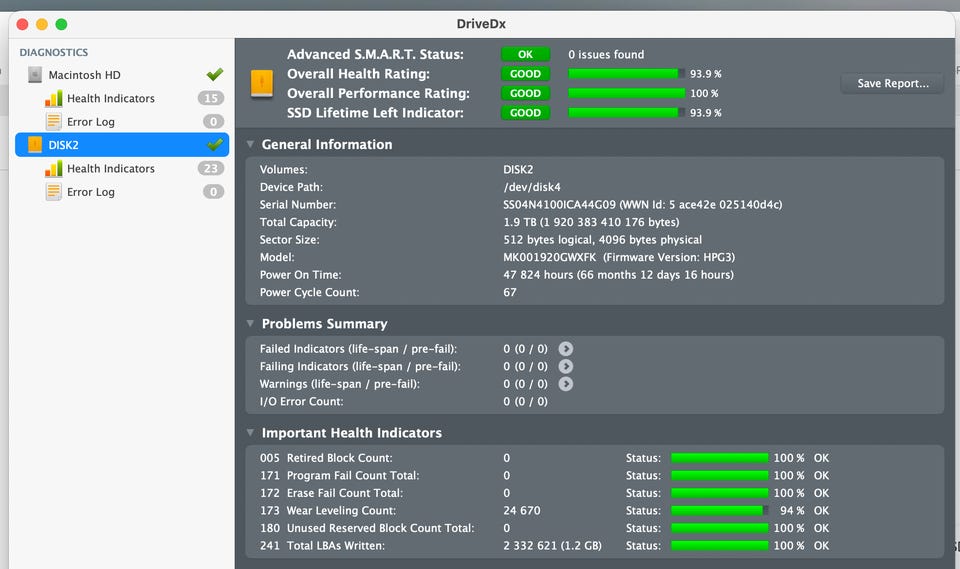960x569 pixels.
Task: Click the Retired Block Count 100% status bar
Action: pyautogui.click(x=720, y=458)
